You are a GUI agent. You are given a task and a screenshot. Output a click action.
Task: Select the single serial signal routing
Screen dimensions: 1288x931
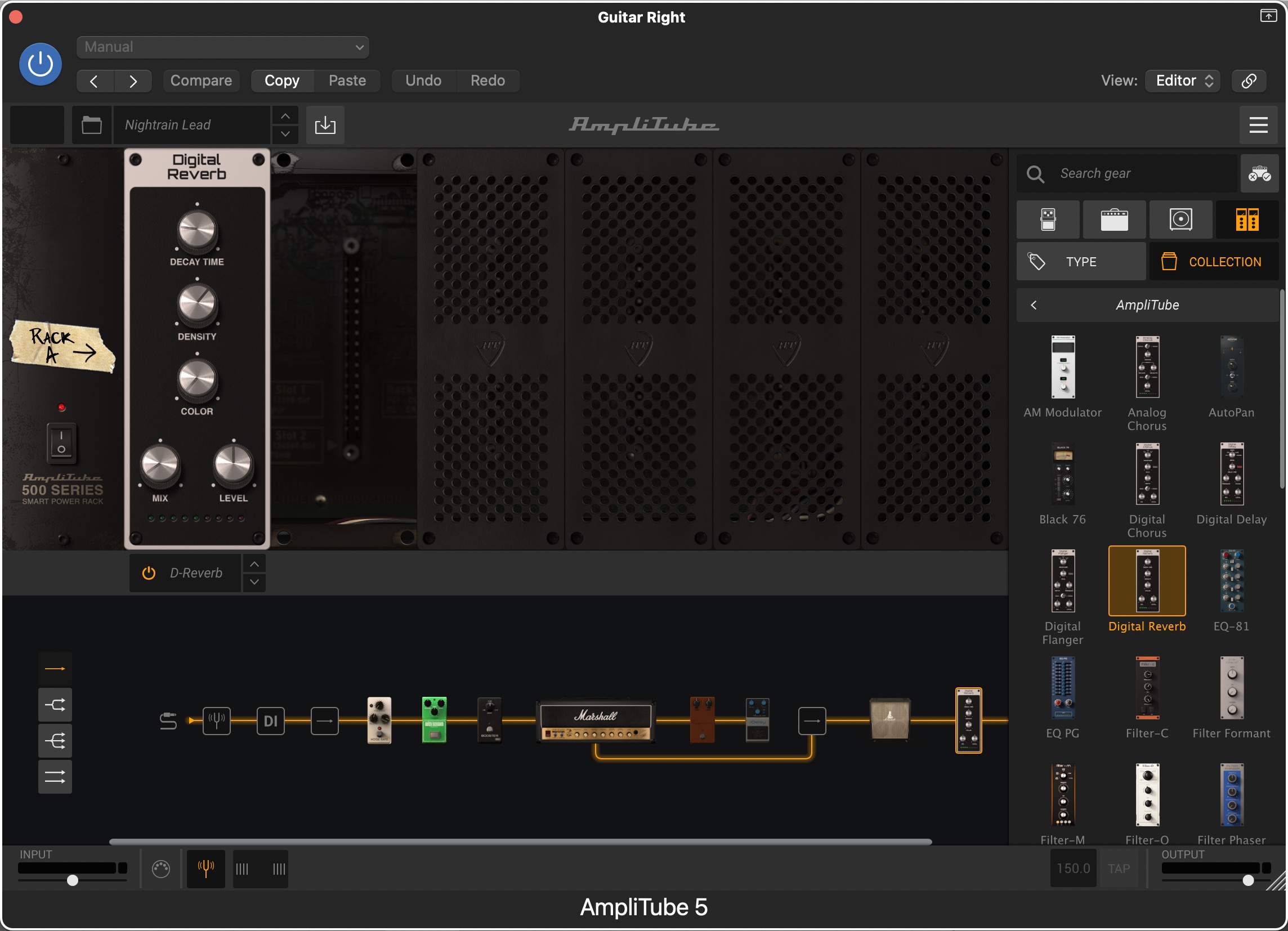point(55,669)
